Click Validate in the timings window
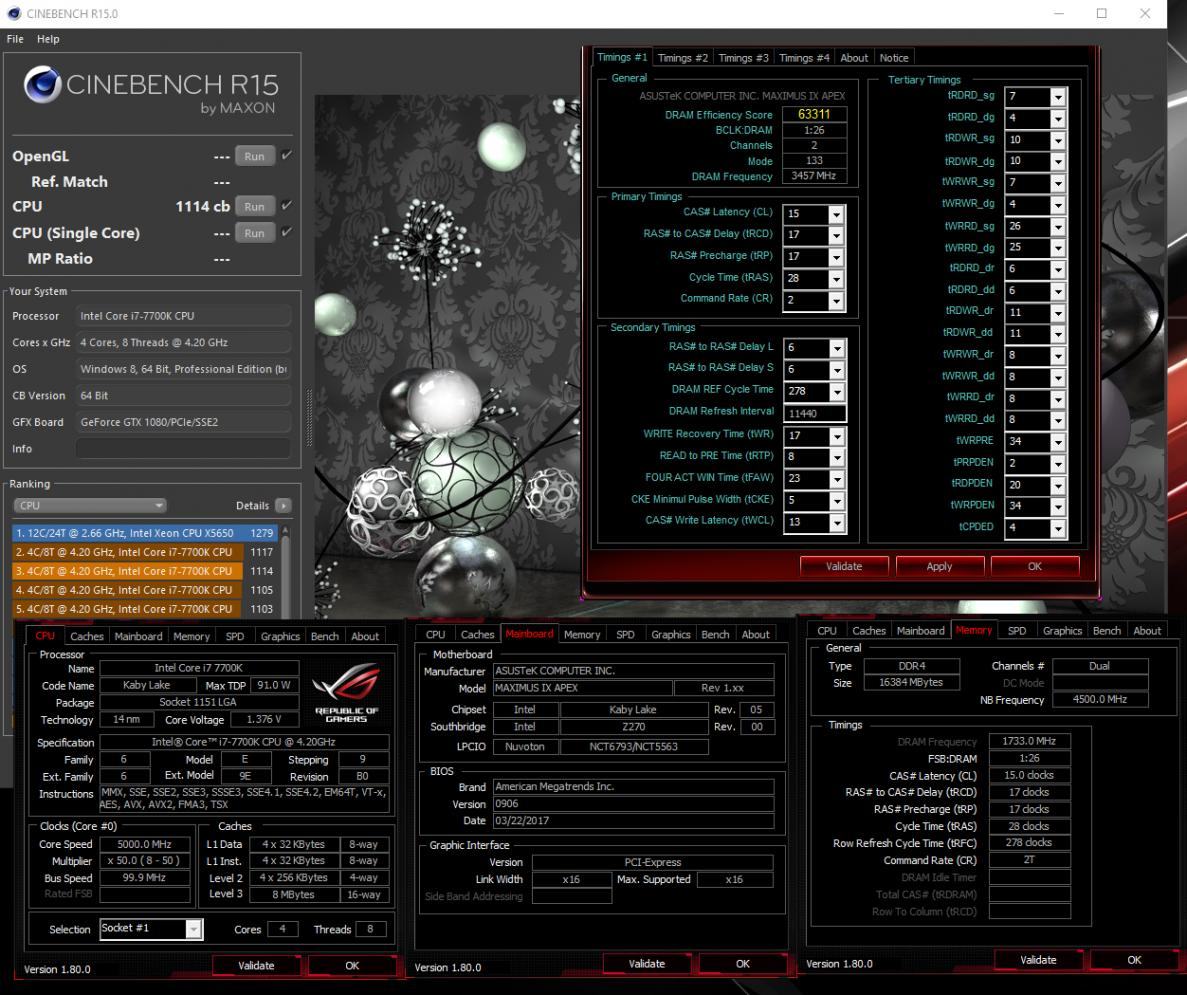1187x995 pixels. (x=844, y=566)
